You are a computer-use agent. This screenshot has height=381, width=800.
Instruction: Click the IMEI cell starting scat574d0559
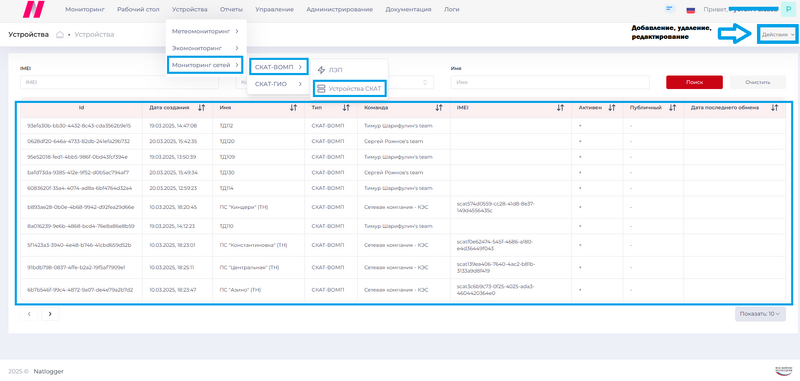click(x=496, y=207)
